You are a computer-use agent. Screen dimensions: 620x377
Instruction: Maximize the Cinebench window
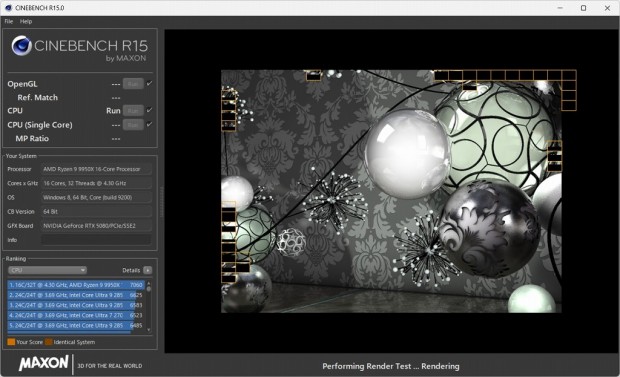[x=583, y=8]
